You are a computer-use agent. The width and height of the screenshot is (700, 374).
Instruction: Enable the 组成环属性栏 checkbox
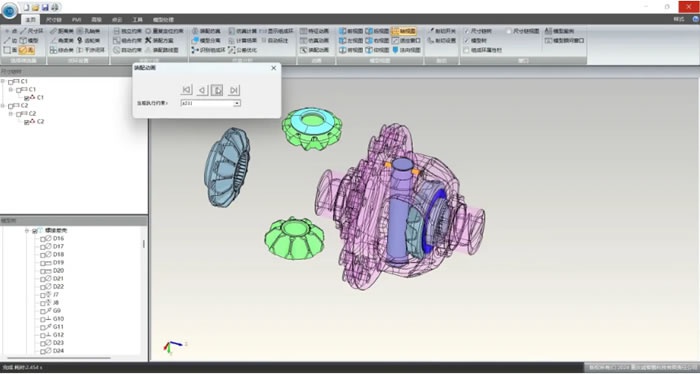[x=467, y=50]
